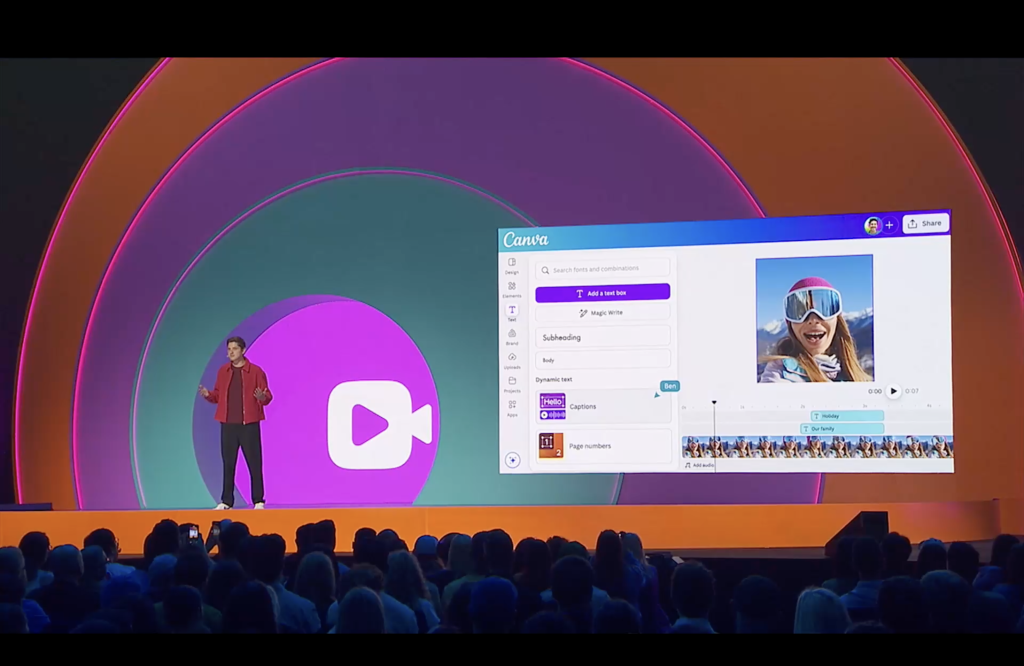Image resolution: width=1024 pixels, height=666 pixels.
Task: Open the Elements sidebar icon
Action: click(x=512, y=288)
